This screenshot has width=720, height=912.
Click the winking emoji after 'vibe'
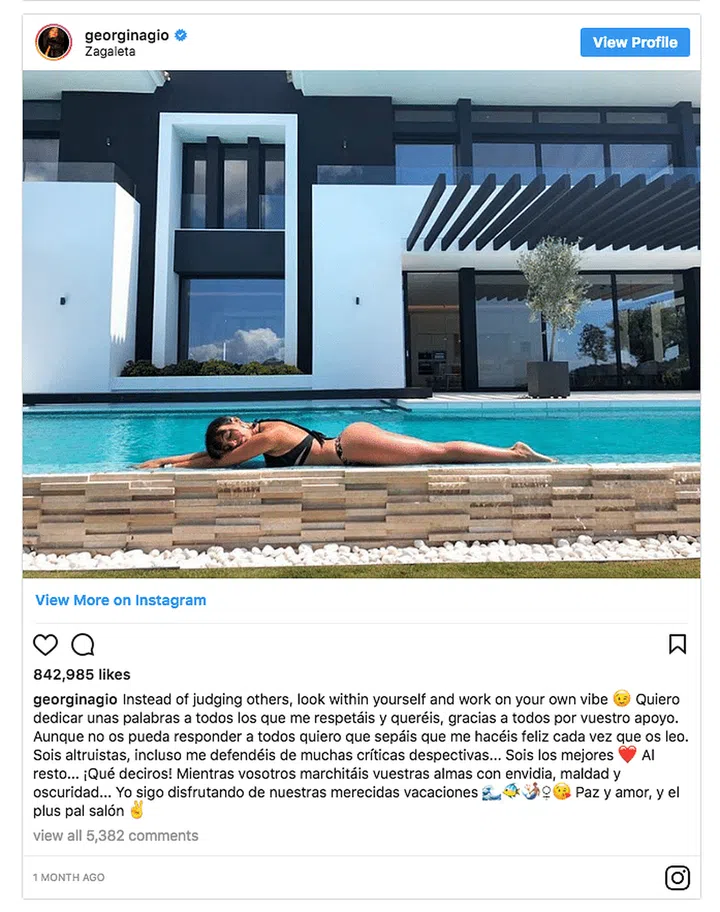621,698
